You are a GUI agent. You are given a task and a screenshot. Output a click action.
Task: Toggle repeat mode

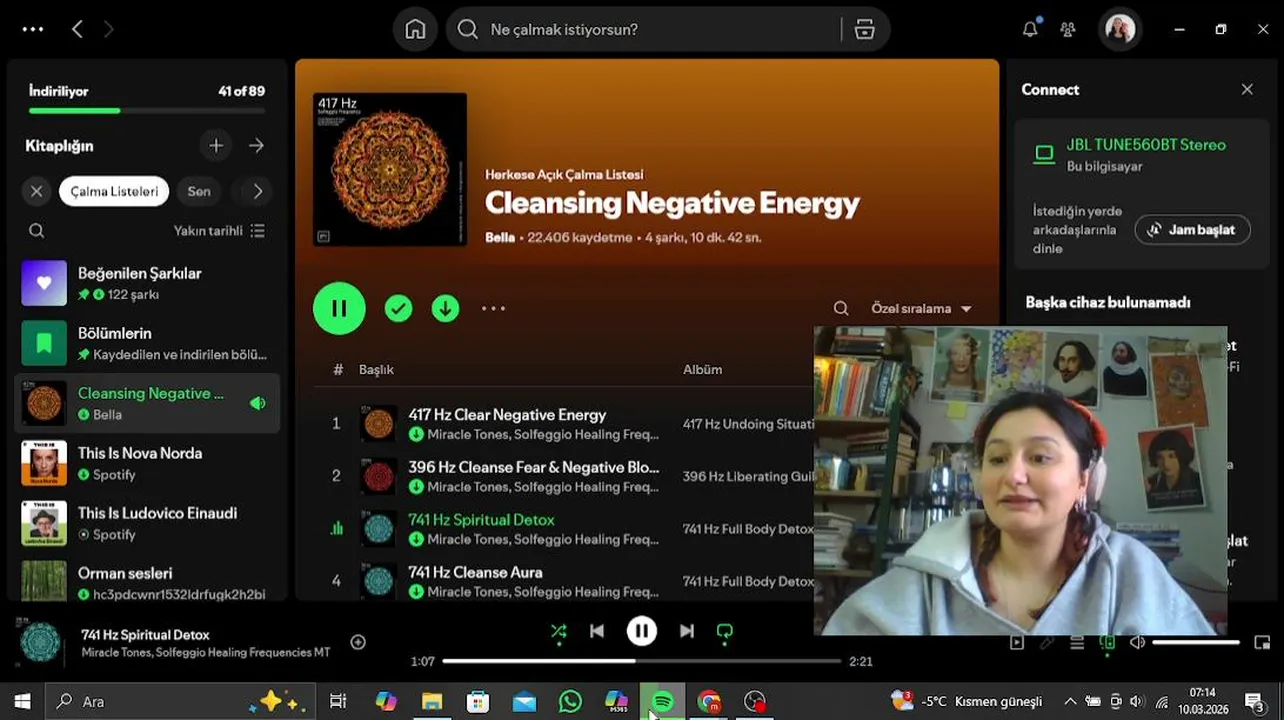[725, 631]
